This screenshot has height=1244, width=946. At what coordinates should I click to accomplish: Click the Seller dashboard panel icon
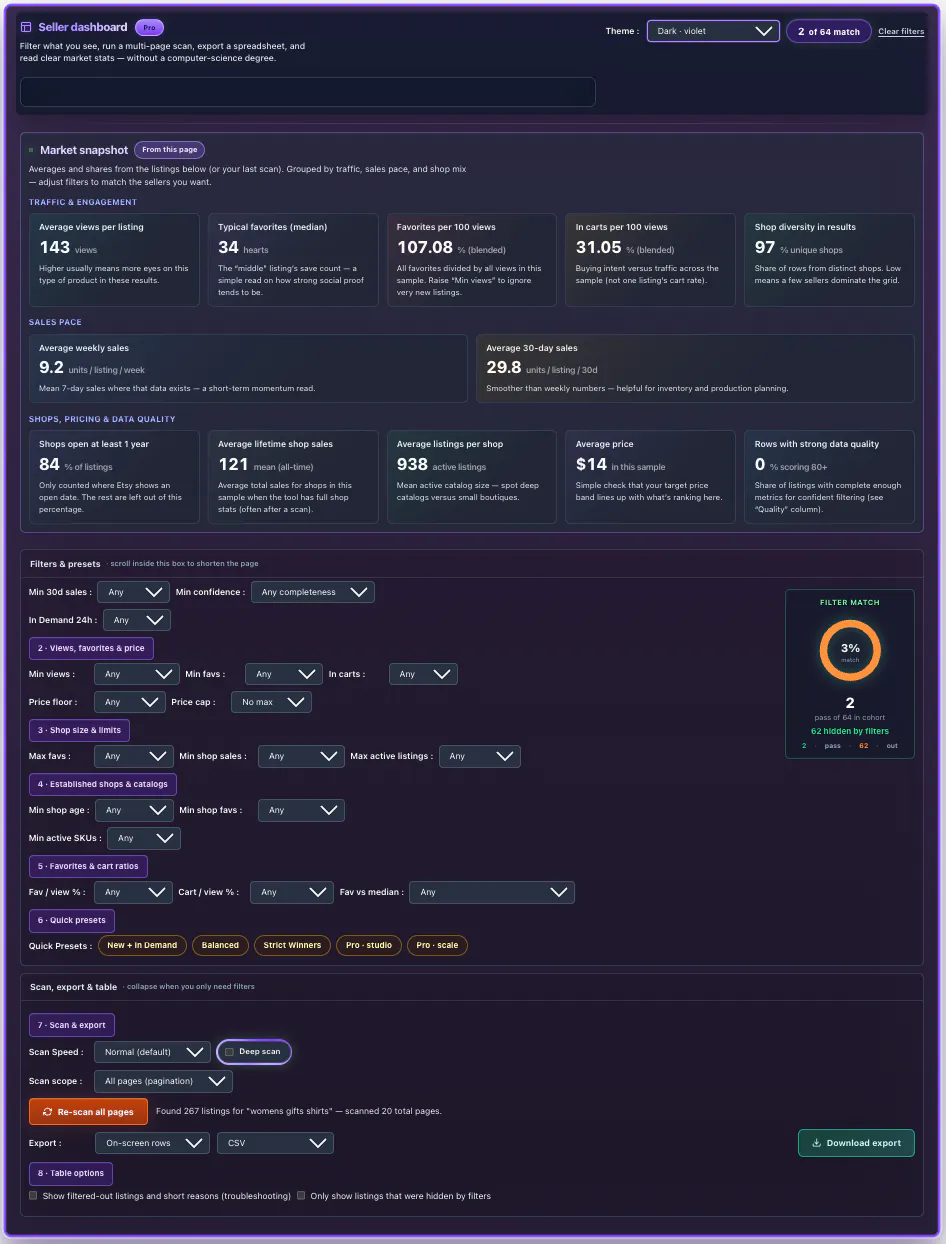point(26,27)
